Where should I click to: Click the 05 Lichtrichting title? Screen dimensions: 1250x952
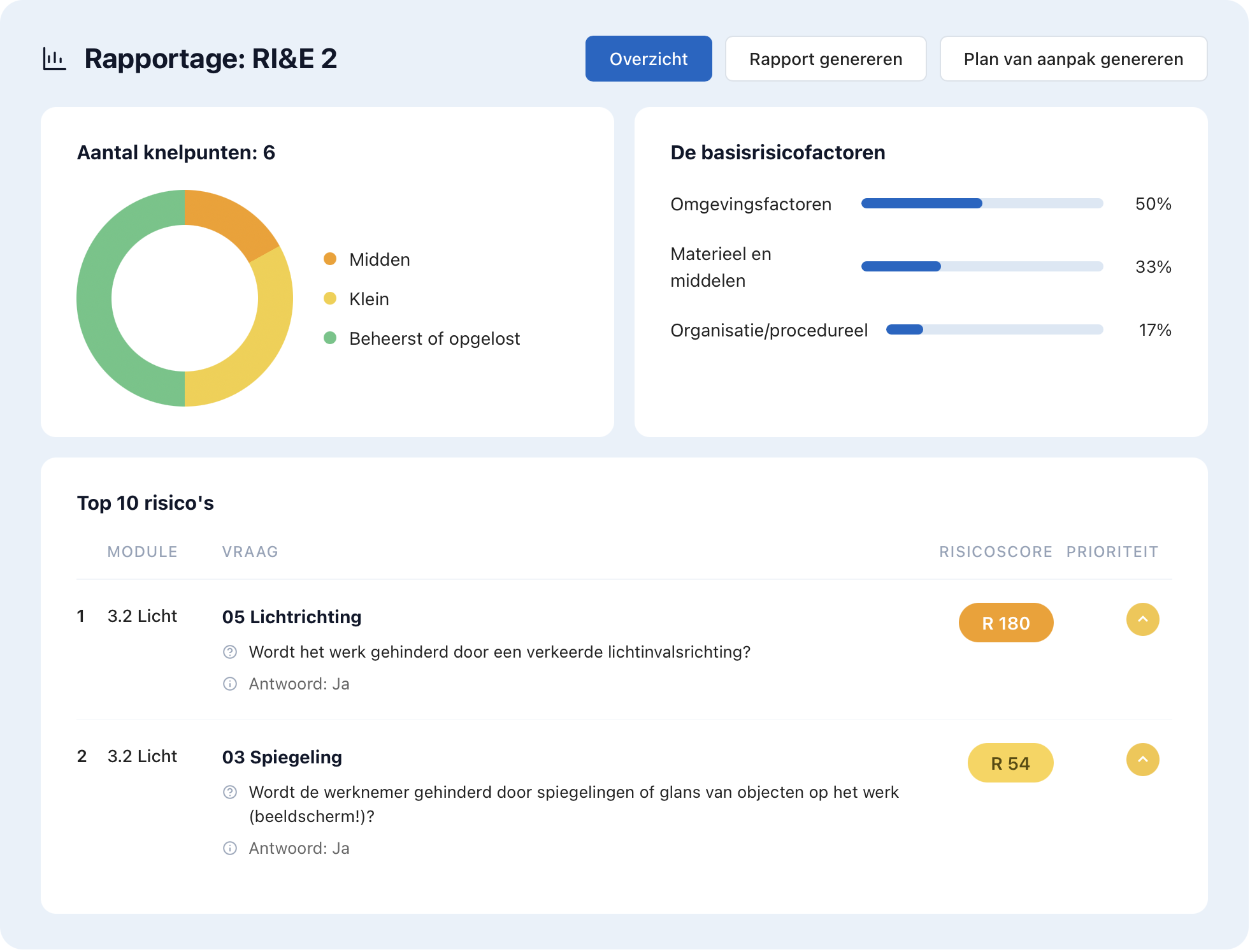[x=292, y=617]
